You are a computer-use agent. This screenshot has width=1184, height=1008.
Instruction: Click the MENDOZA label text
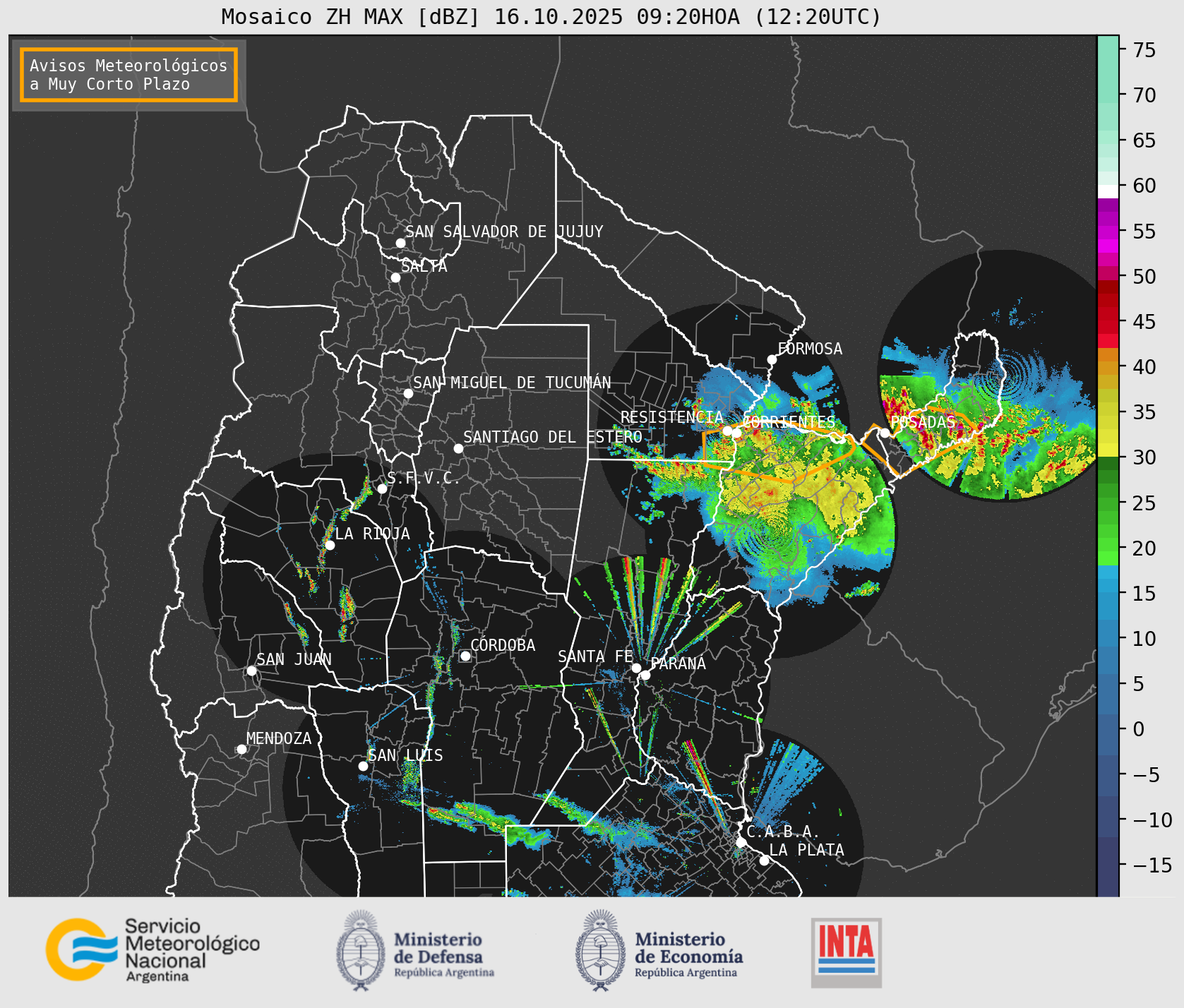pos(279,738)
